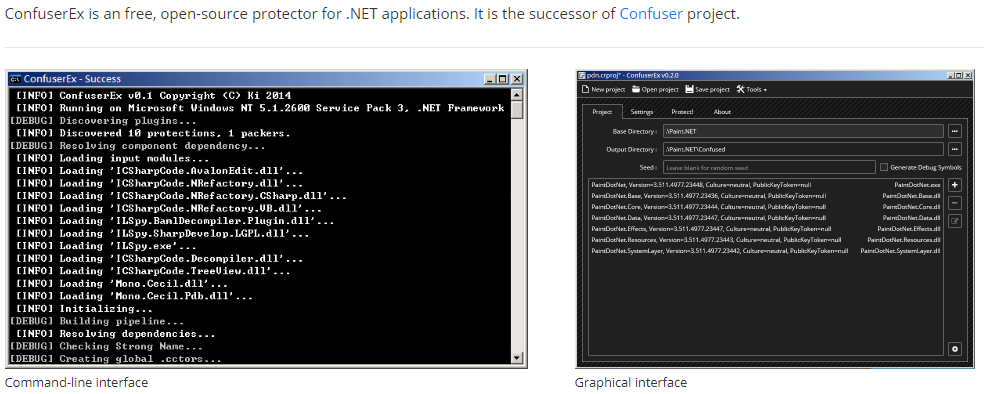This screenshot has width=984, height=394.
Task: Open the Tools dropdown menu
Action: tap(752, 90)
